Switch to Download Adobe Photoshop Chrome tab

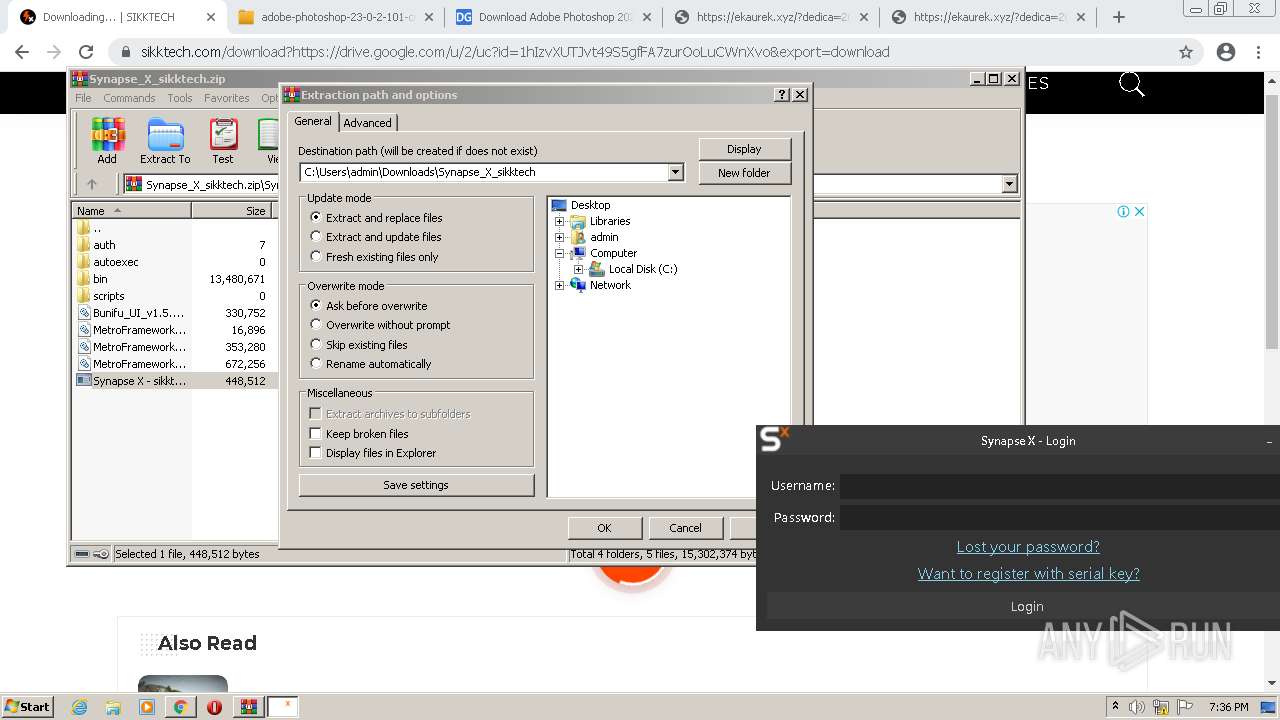(553, 17)
